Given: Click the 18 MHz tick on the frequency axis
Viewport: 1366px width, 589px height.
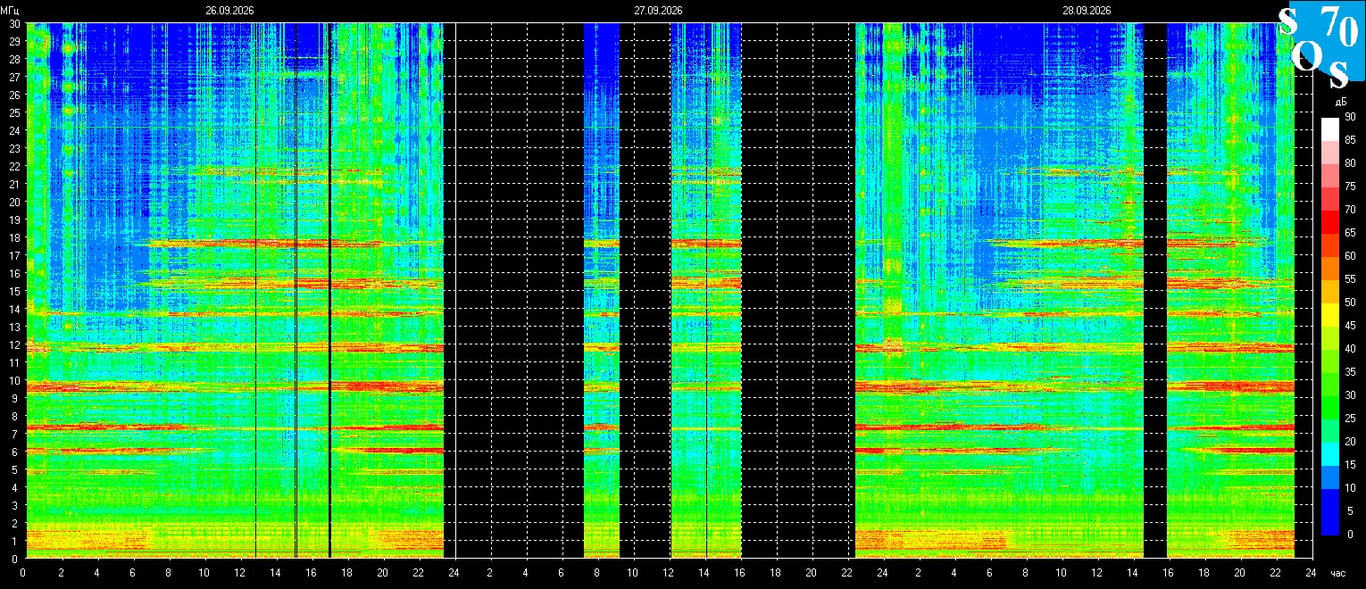Looking at the screenshot, I should [x=14, y=237].
